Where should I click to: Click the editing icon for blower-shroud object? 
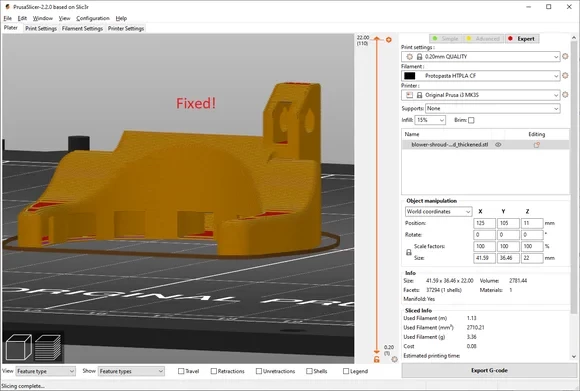537,145
